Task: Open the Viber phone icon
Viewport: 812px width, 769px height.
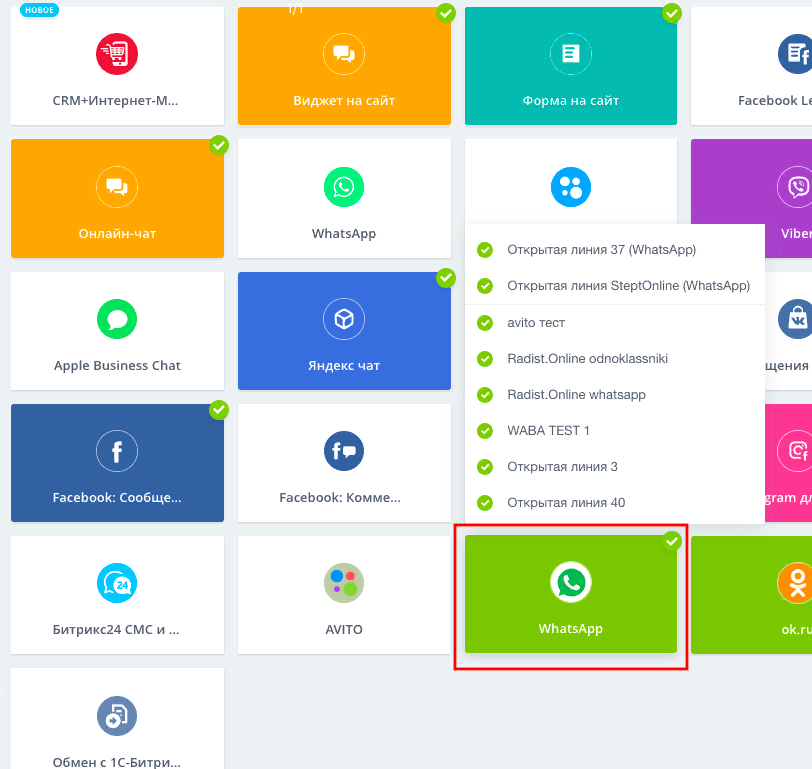Action: tap(795, 187)
